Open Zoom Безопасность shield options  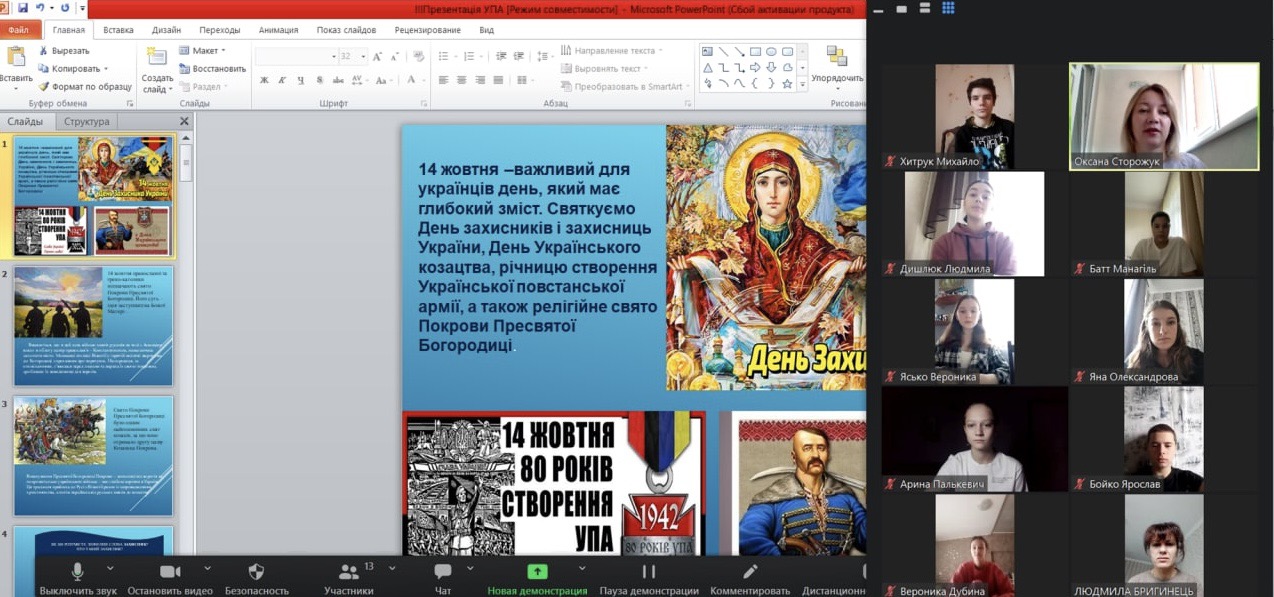[256, 577]
